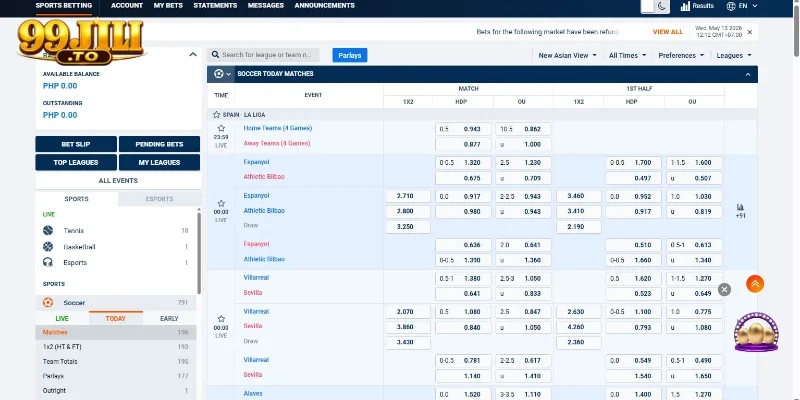The image size is (800, 400).
Task: Click the 99JILI.TO logo
Action: point(81,42)
